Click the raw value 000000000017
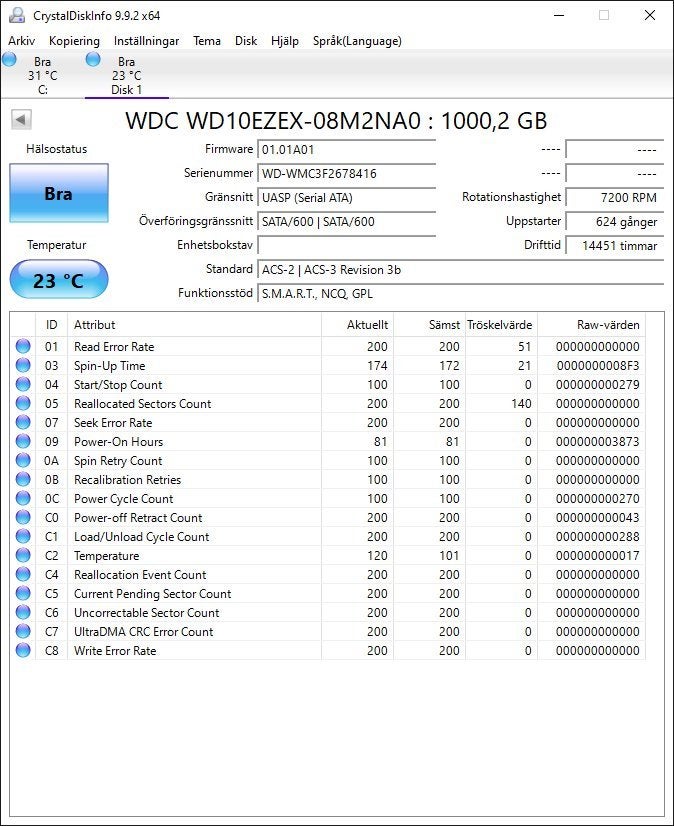The height and width of the screenshot is (826, 674). coord(598,555)
